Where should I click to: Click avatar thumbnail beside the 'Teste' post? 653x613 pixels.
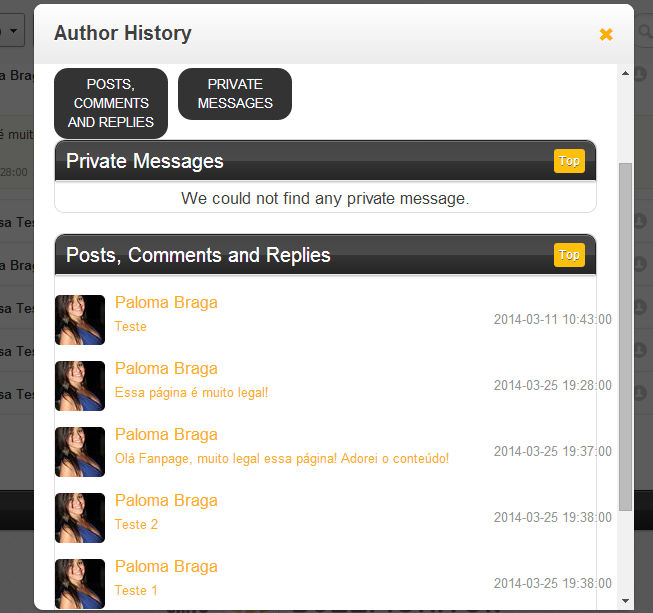[80, 320]
